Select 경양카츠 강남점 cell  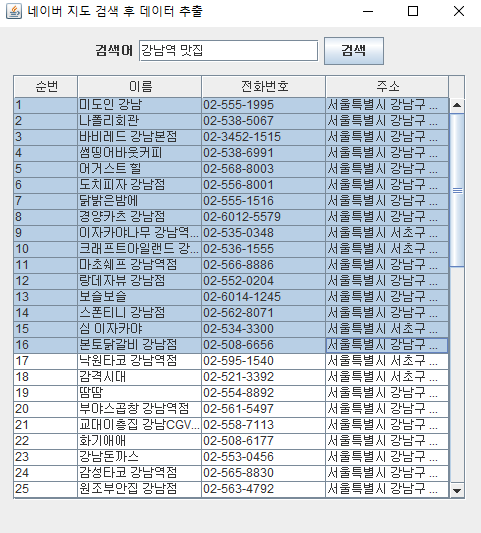click(x=140, y=217)
